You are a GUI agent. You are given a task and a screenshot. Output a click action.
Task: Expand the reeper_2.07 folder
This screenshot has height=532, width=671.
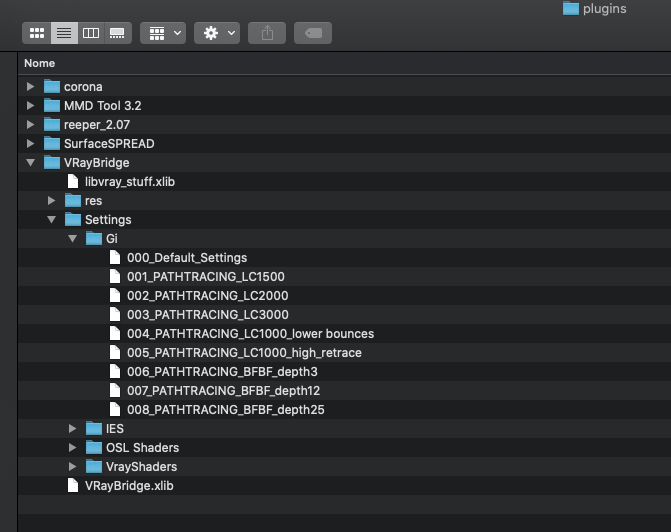pyautogui.click(x=30, y=125)
